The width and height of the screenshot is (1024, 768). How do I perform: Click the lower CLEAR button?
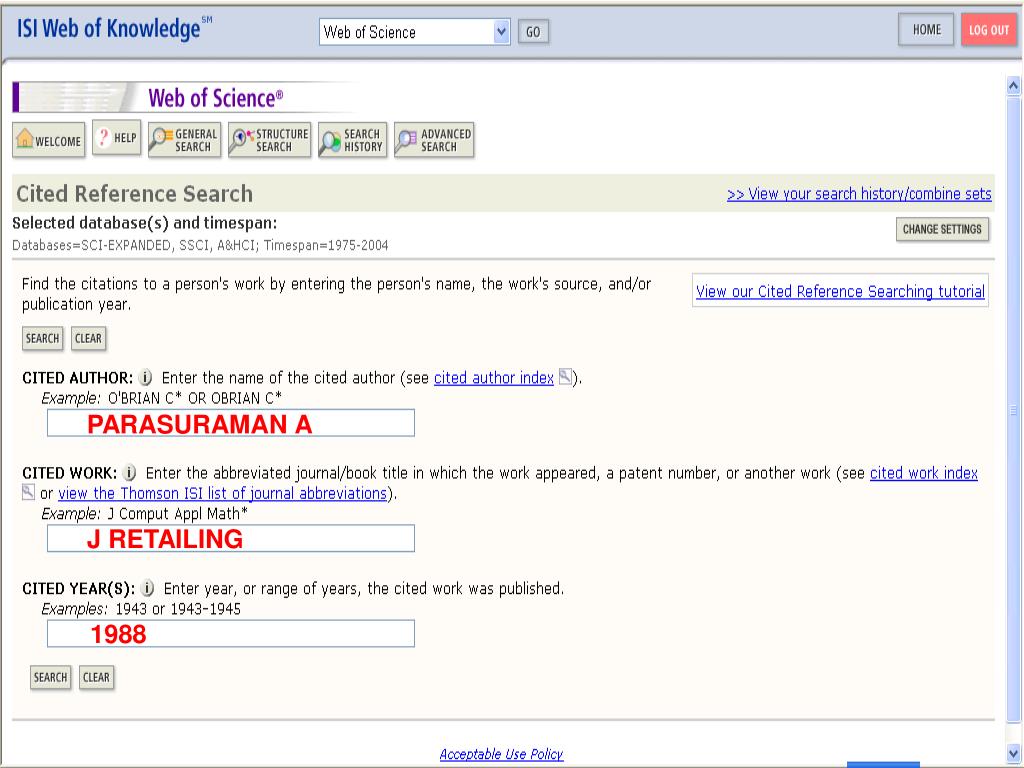pyautogui.click(x=96, y=677)
